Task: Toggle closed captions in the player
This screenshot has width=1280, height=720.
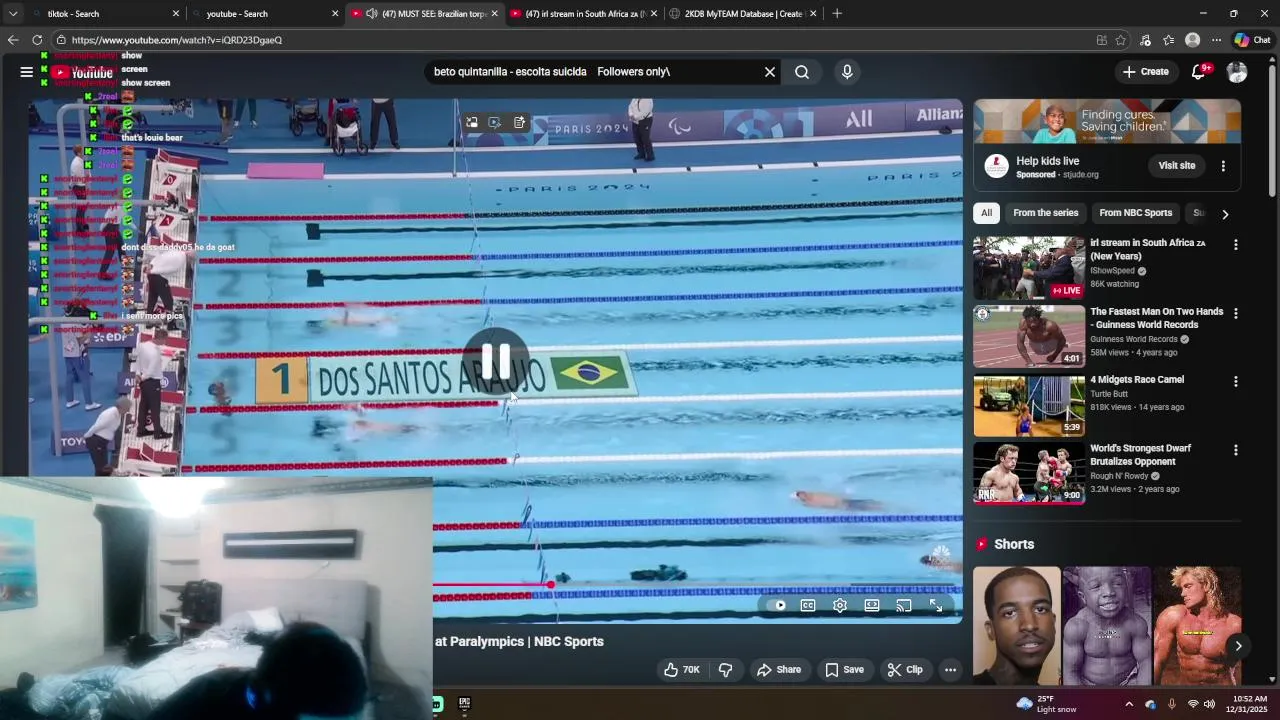Action: [808, 605]
